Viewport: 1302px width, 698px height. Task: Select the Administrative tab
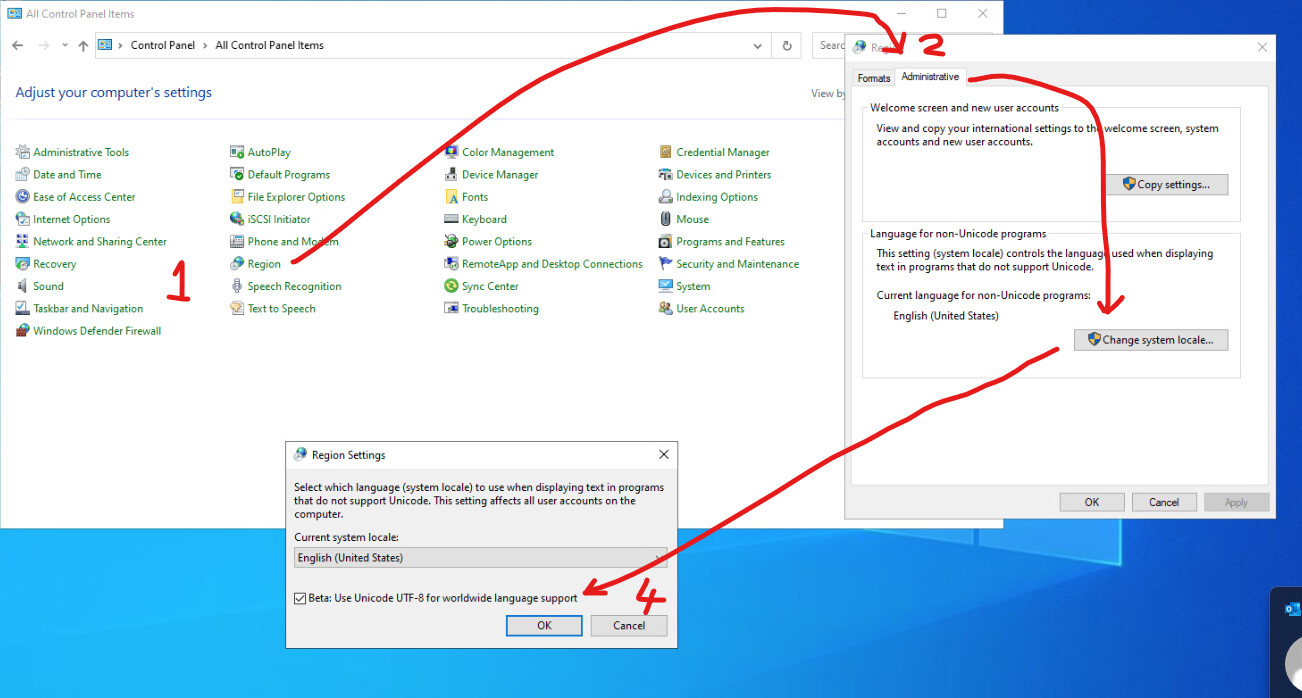click(x=930, y=77)
